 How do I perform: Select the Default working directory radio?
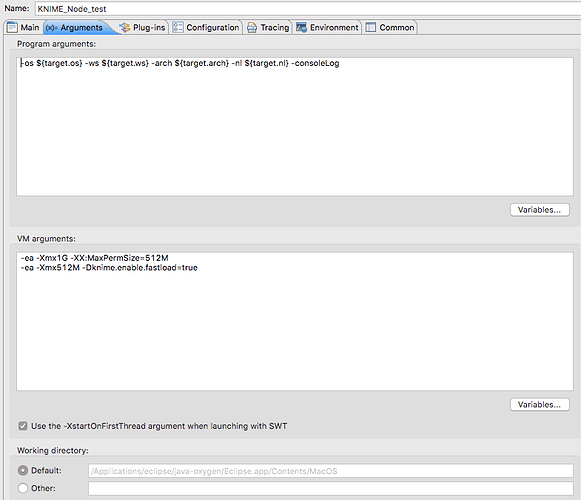23,470
